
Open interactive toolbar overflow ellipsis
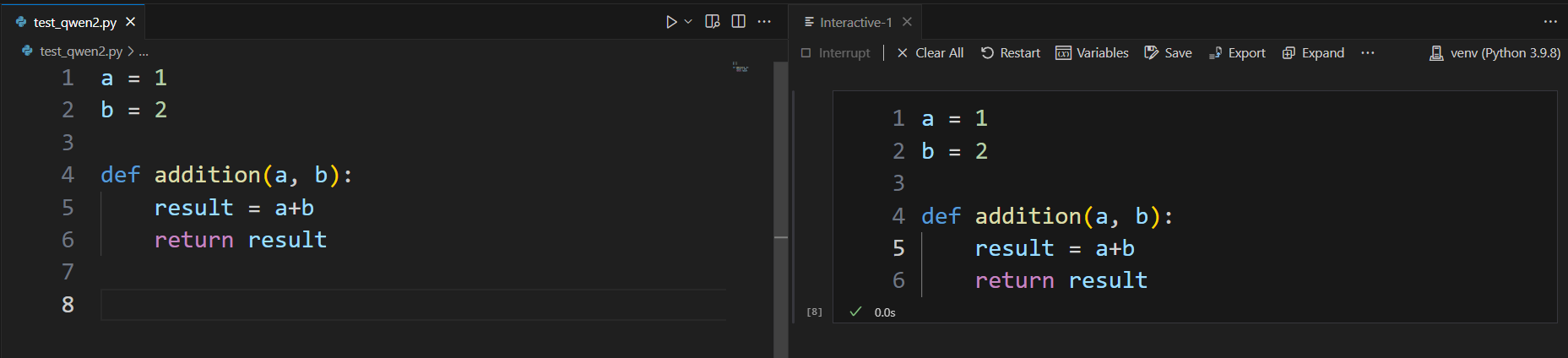(x=1368, y=52)
